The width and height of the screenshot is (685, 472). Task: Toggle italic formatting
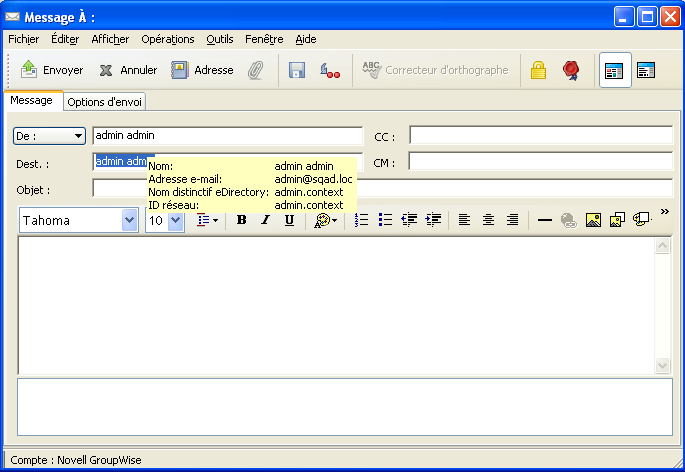pos(265,220)
